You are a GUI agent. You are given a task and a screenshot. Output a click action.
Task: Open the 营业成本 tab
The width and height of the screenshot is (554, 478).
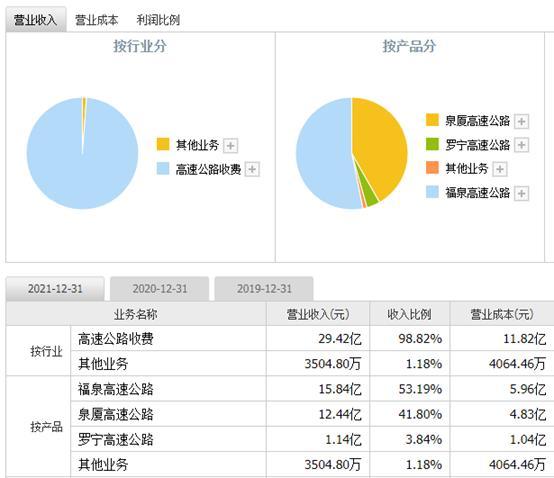pyautogui.click(x=96, y=20)
